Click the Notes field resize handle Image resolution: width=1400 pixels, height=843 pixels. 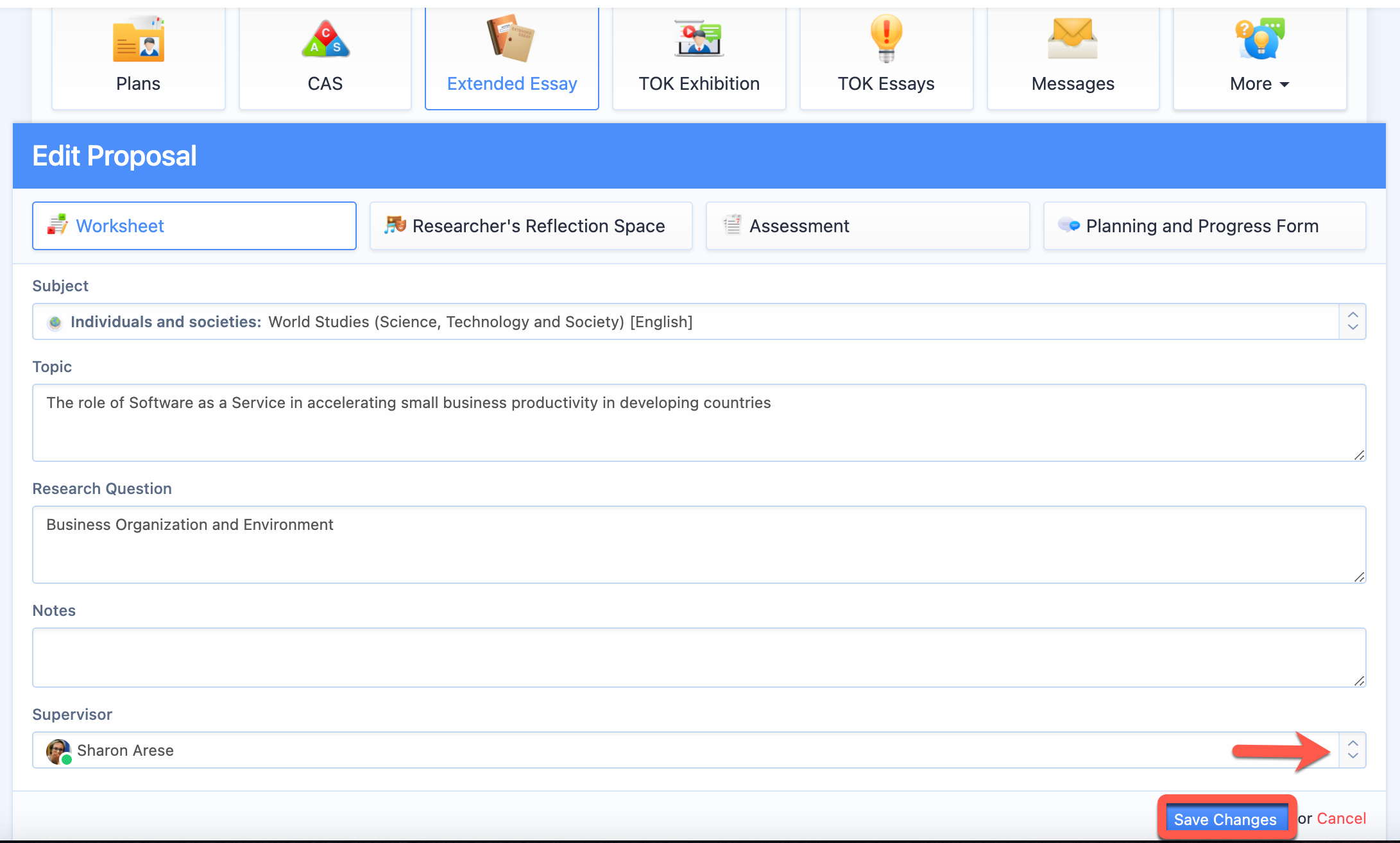1359,681
